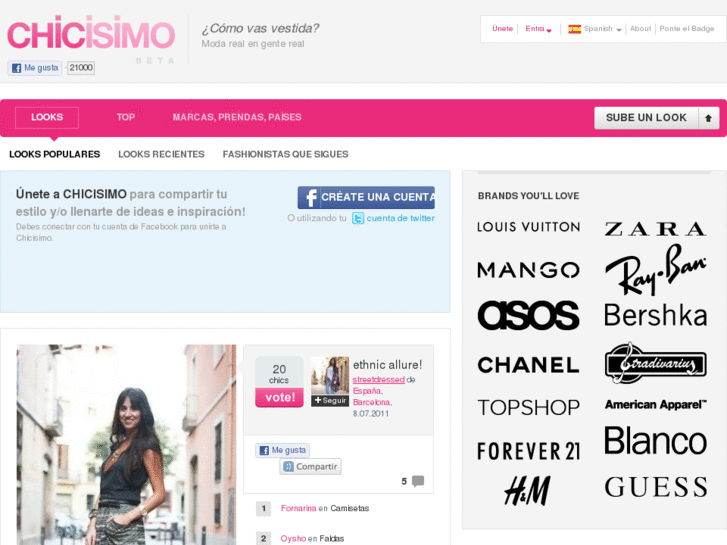Click the Créate una cuenta Facebook button
727x545 pixels.
tap(366, 198)
